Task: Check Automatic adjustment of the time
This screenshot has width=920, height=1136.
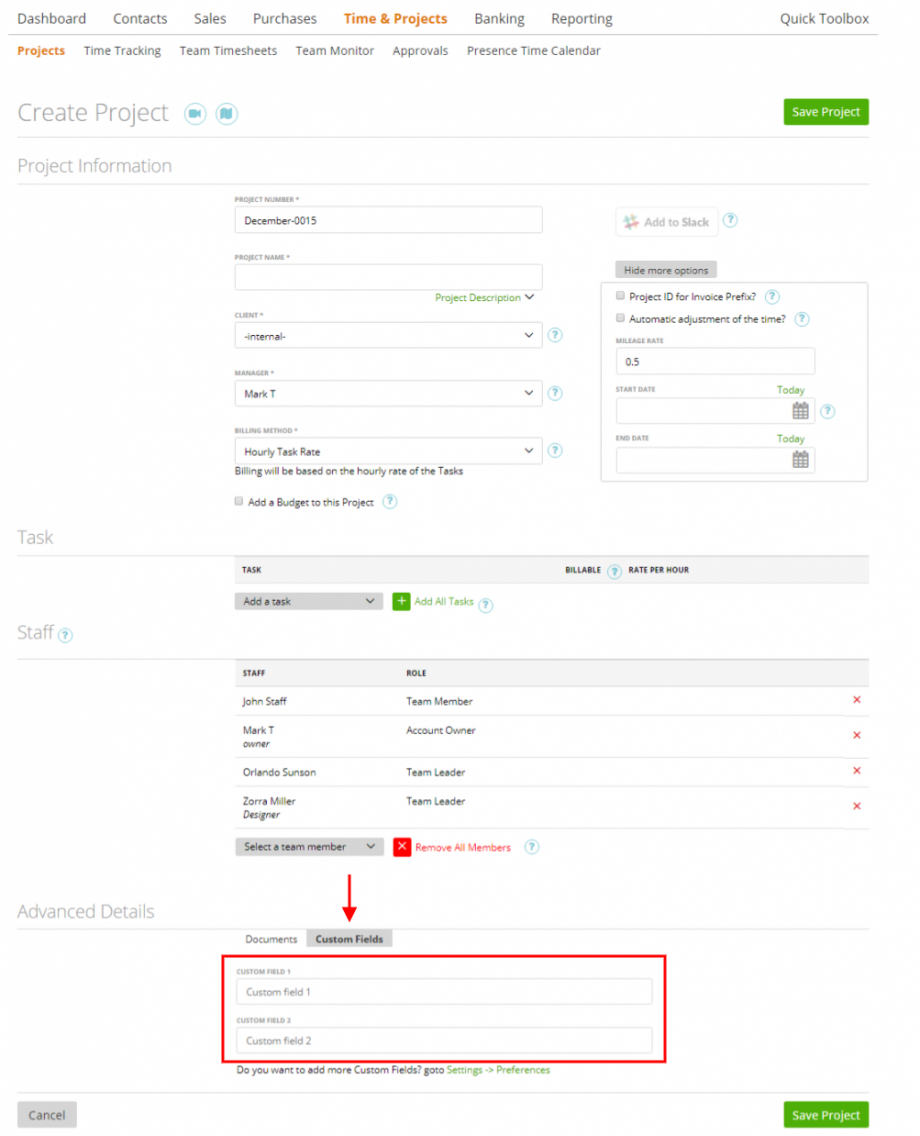Action: click(x=618, y=318)
